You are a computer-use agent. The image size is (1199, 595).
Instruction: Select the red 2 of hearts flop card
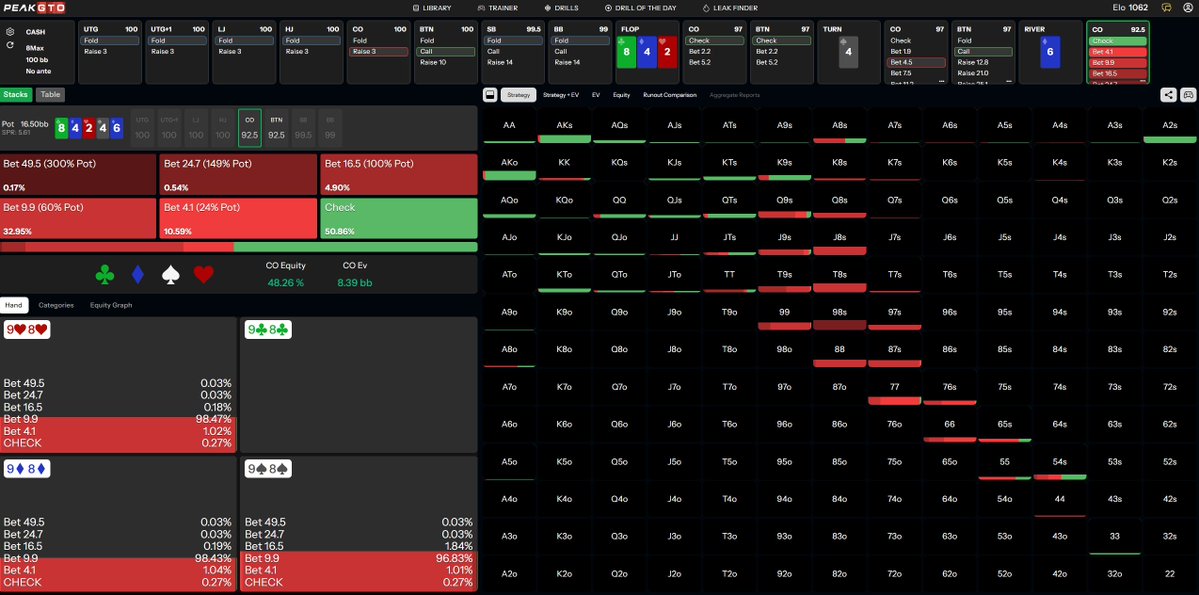click(x=668, y=52)
